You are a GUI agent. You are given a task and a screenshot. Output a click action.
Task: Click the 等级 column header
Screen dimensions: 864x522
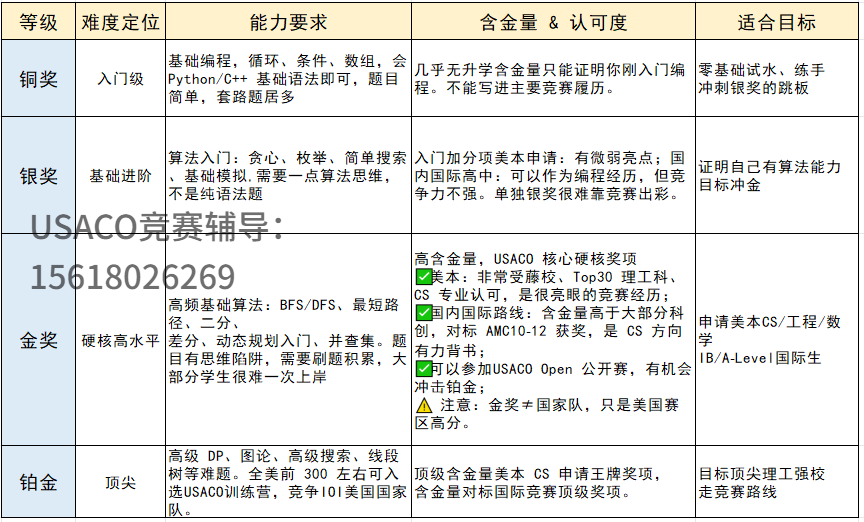tap(38, 22)
